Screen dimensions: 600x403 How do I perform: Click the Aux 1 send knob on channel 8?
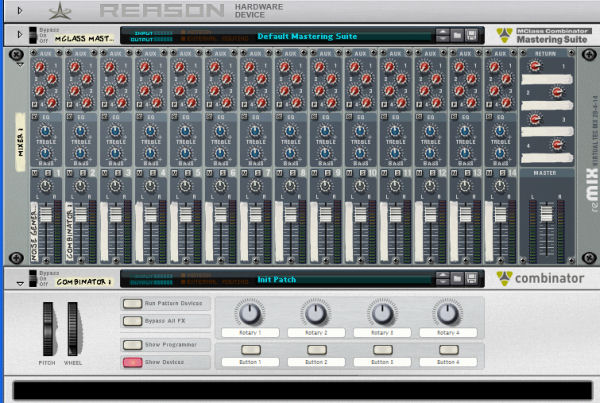click(x=284, y=67)
